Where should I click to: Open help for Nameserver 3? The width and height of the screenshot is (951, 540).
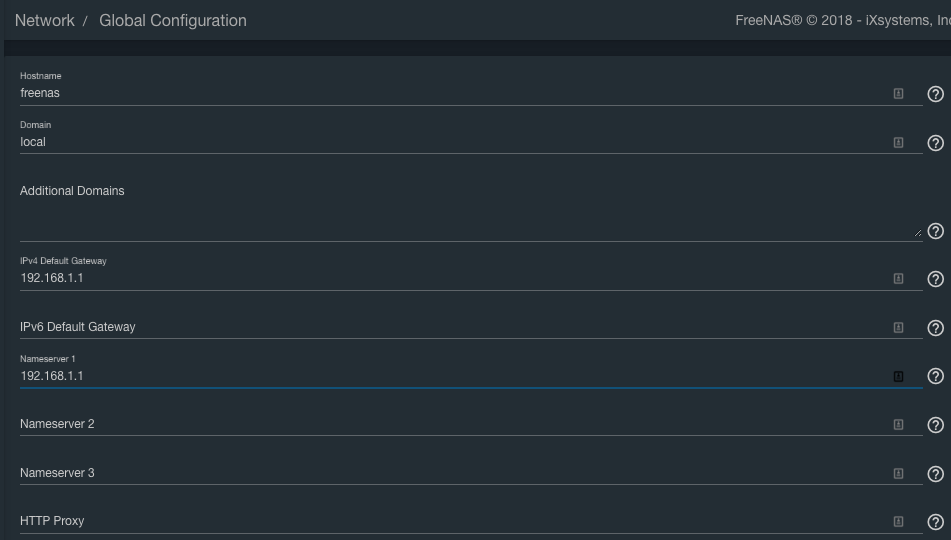click(x=936, y=473)
